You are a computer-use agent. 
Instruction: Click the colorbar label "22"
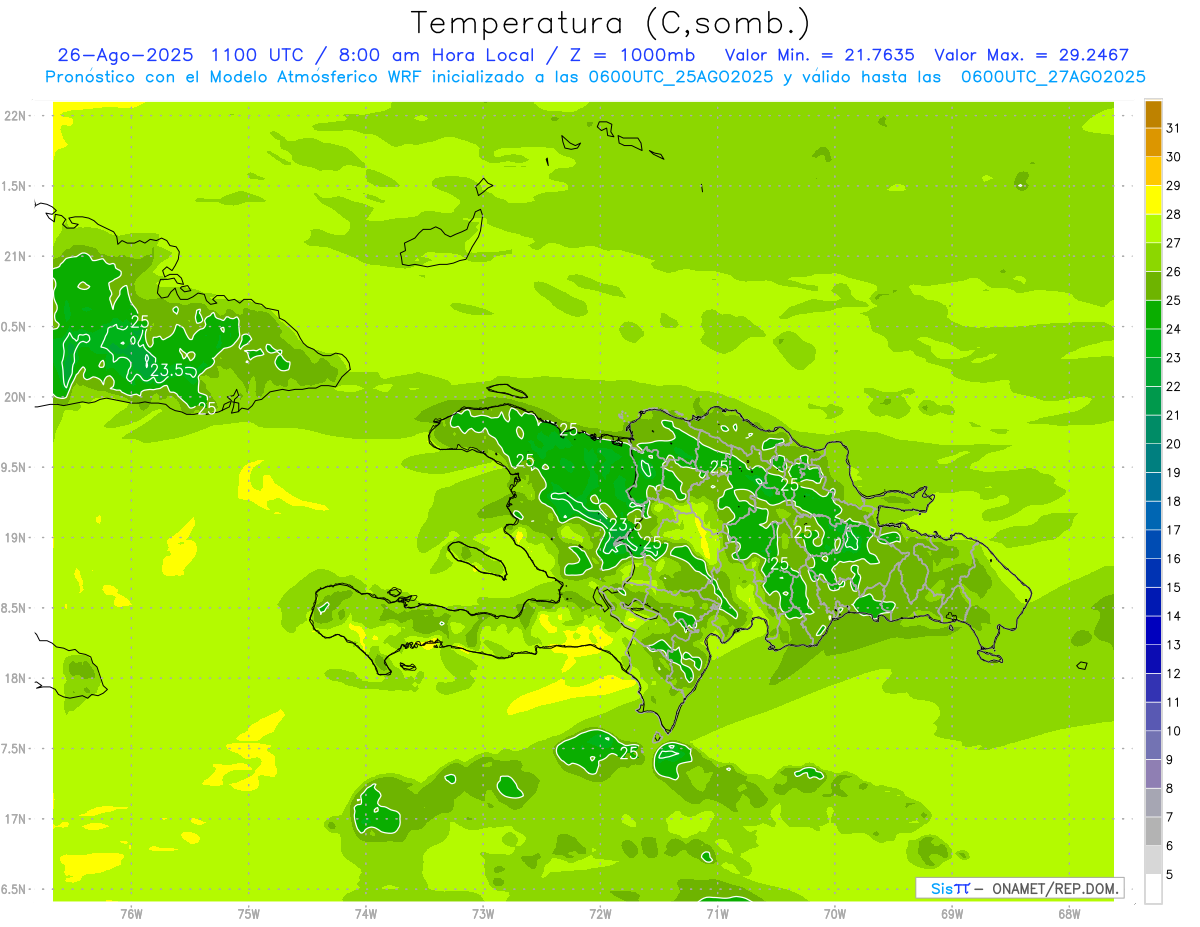[x=1174, y=386]
